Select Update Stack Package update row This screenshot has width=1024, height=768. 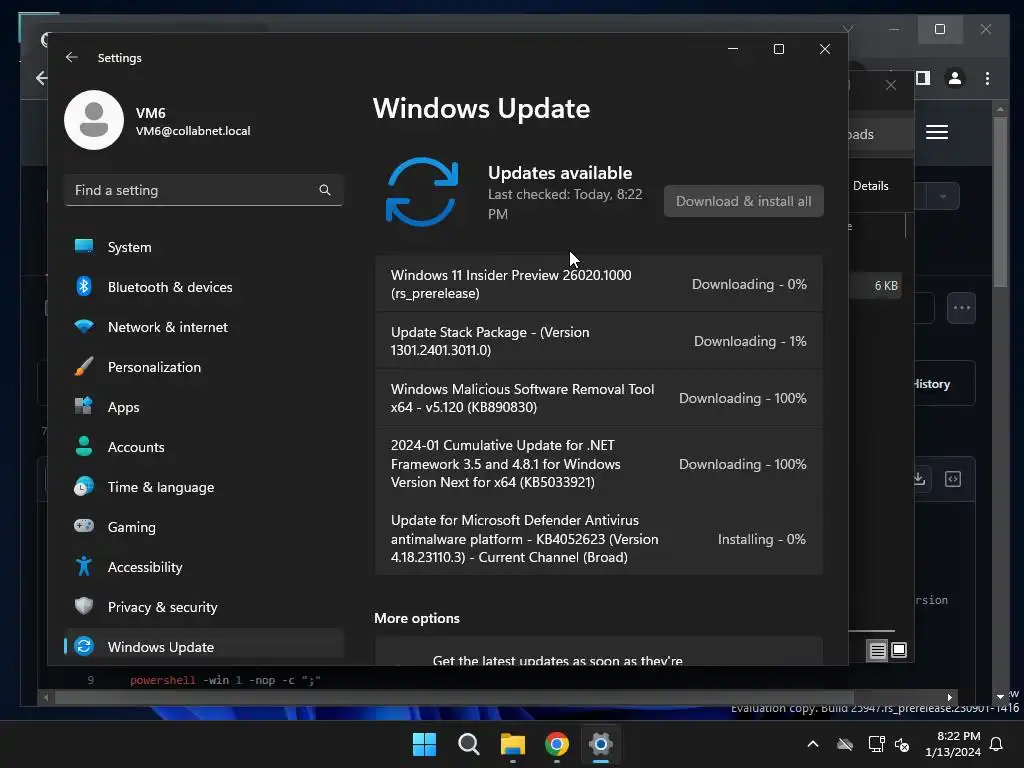[x=599, y=341]
